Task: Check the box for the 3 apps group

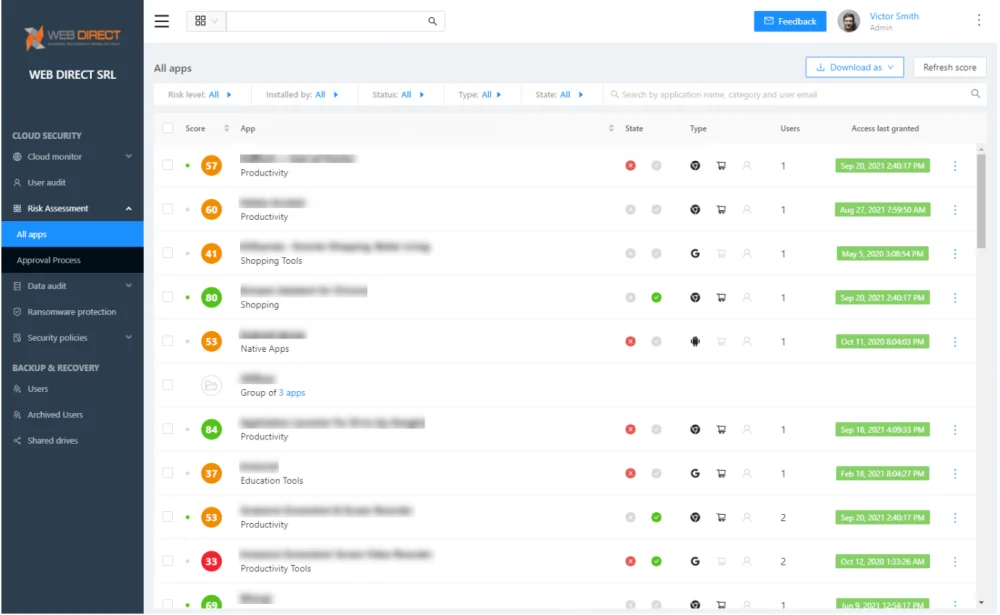Action: coord(168,385)
